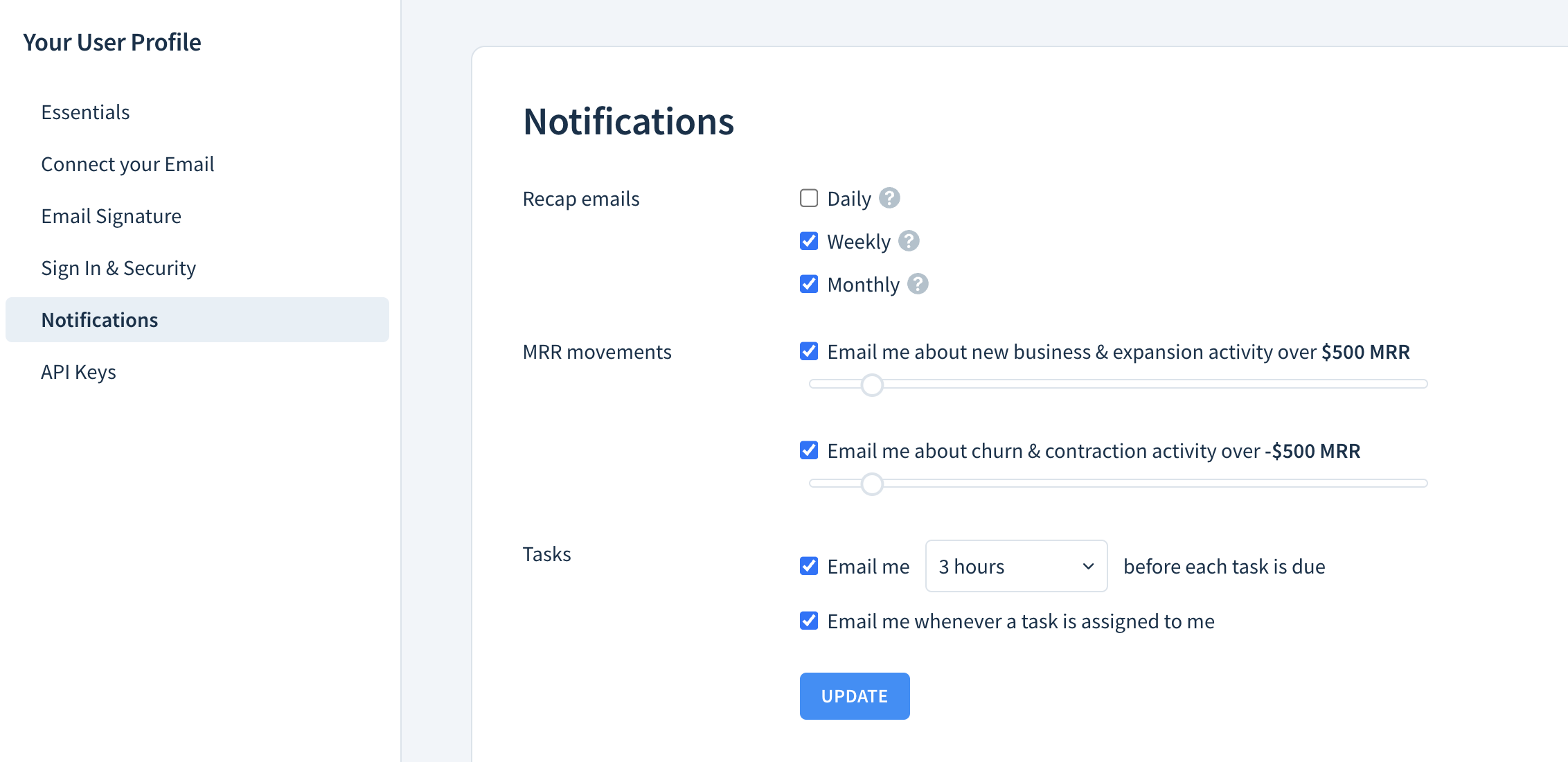Open Email Signature settings

tap(111, 216)
